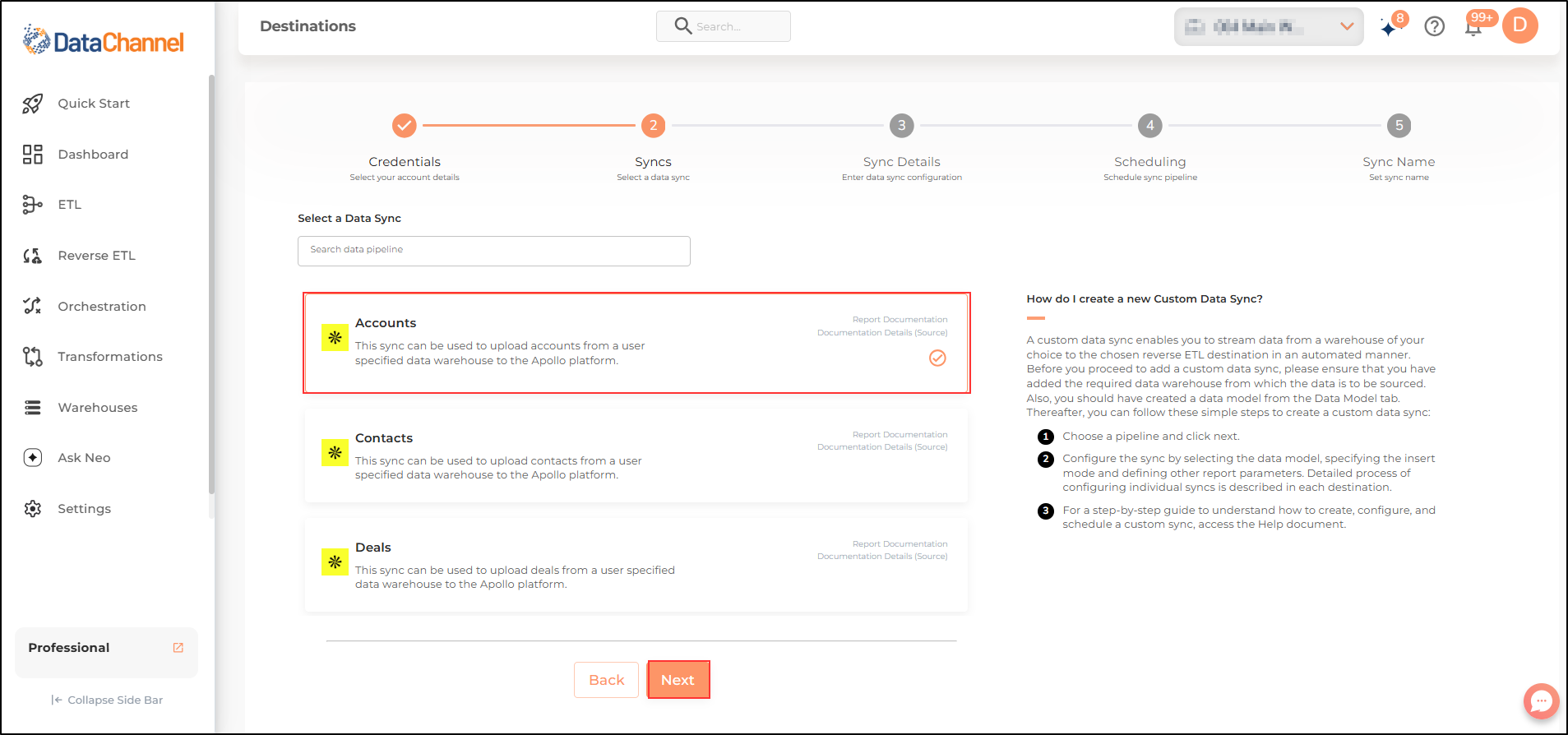1568x735 pixels.
Task: Select the Deals sync card
Action: [636, 566]
